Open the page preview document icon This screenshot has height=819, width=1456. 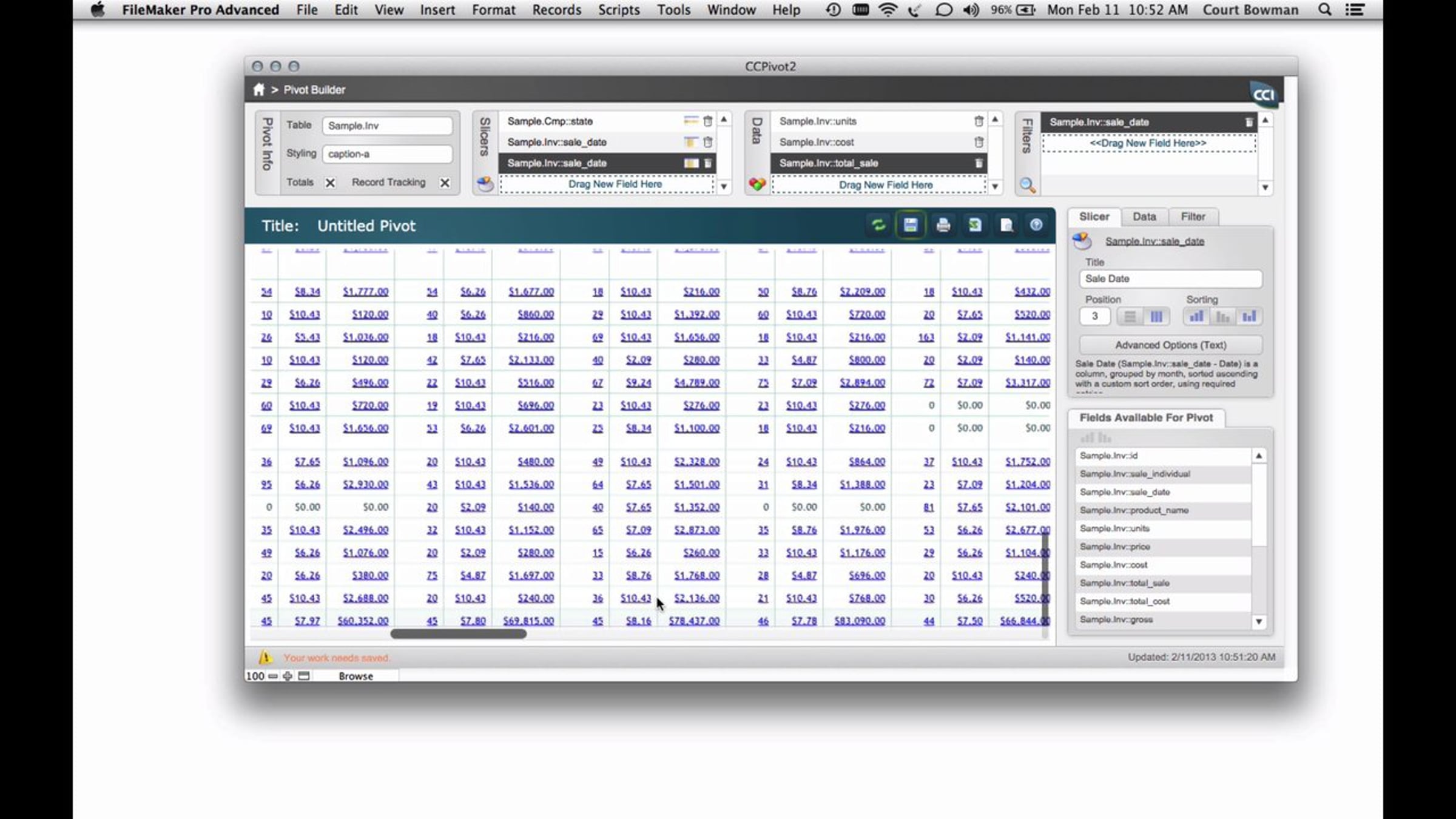(1006, 226)
